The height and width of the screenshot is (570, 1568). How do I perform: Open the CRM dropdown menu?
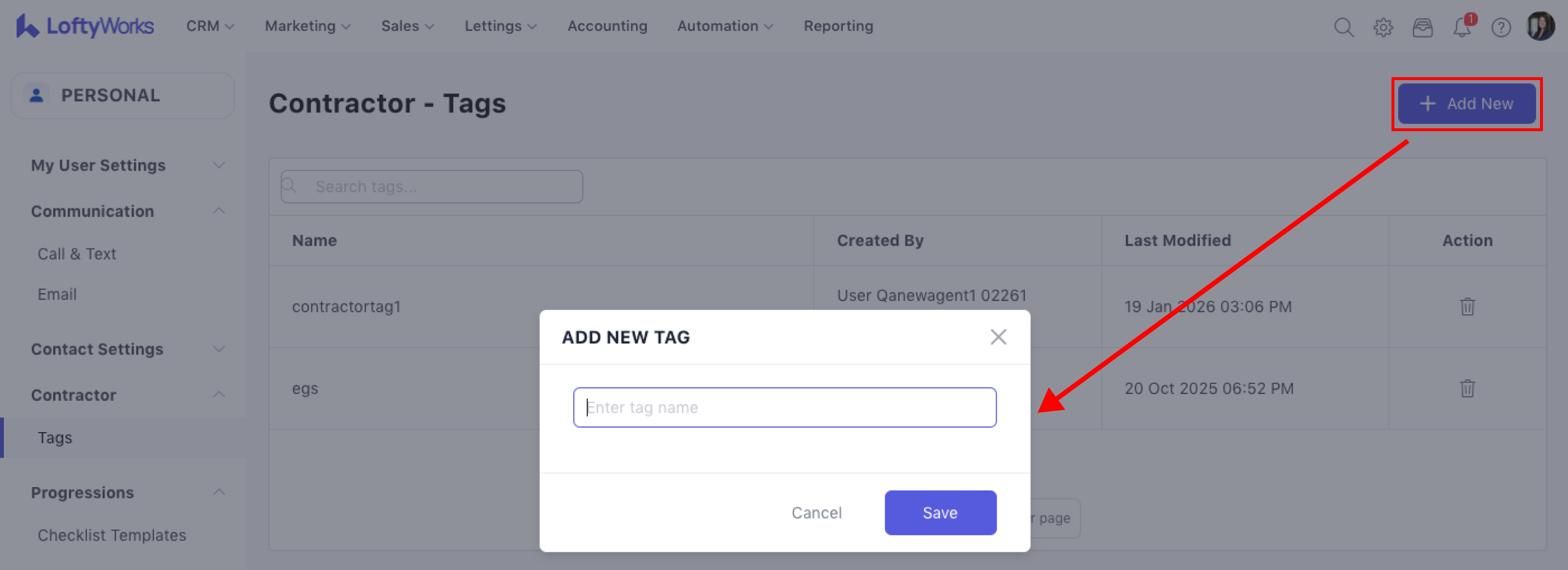click(x=210, y=26)
